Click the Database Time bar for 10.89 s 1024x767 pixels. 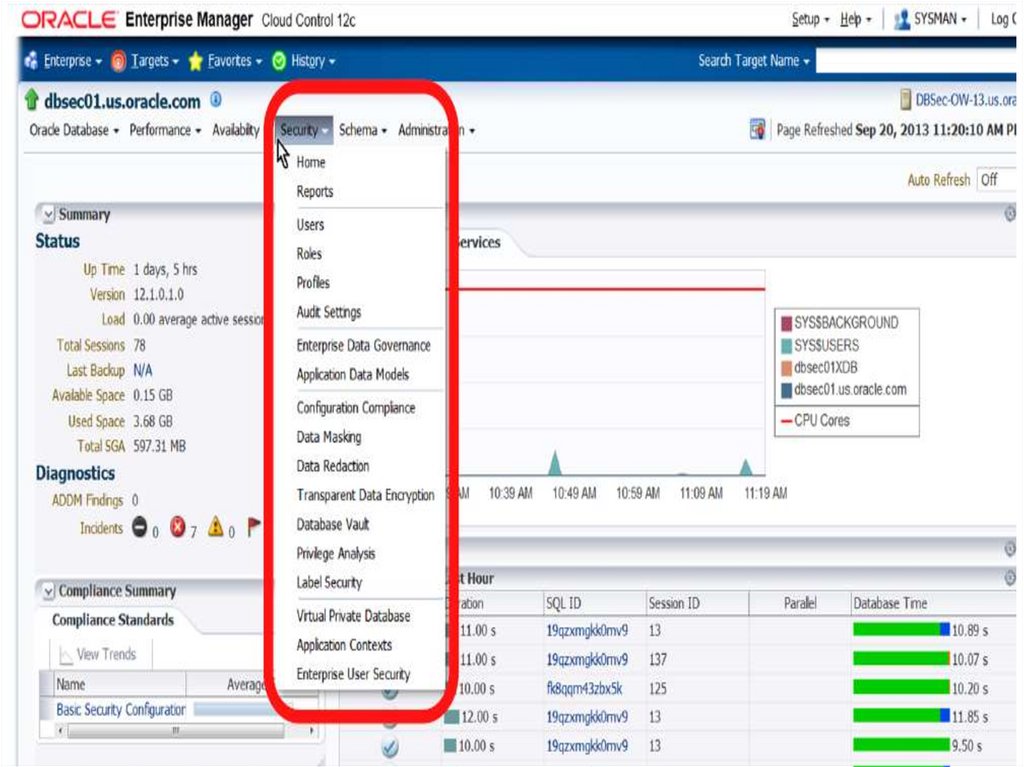coord(901,630)
